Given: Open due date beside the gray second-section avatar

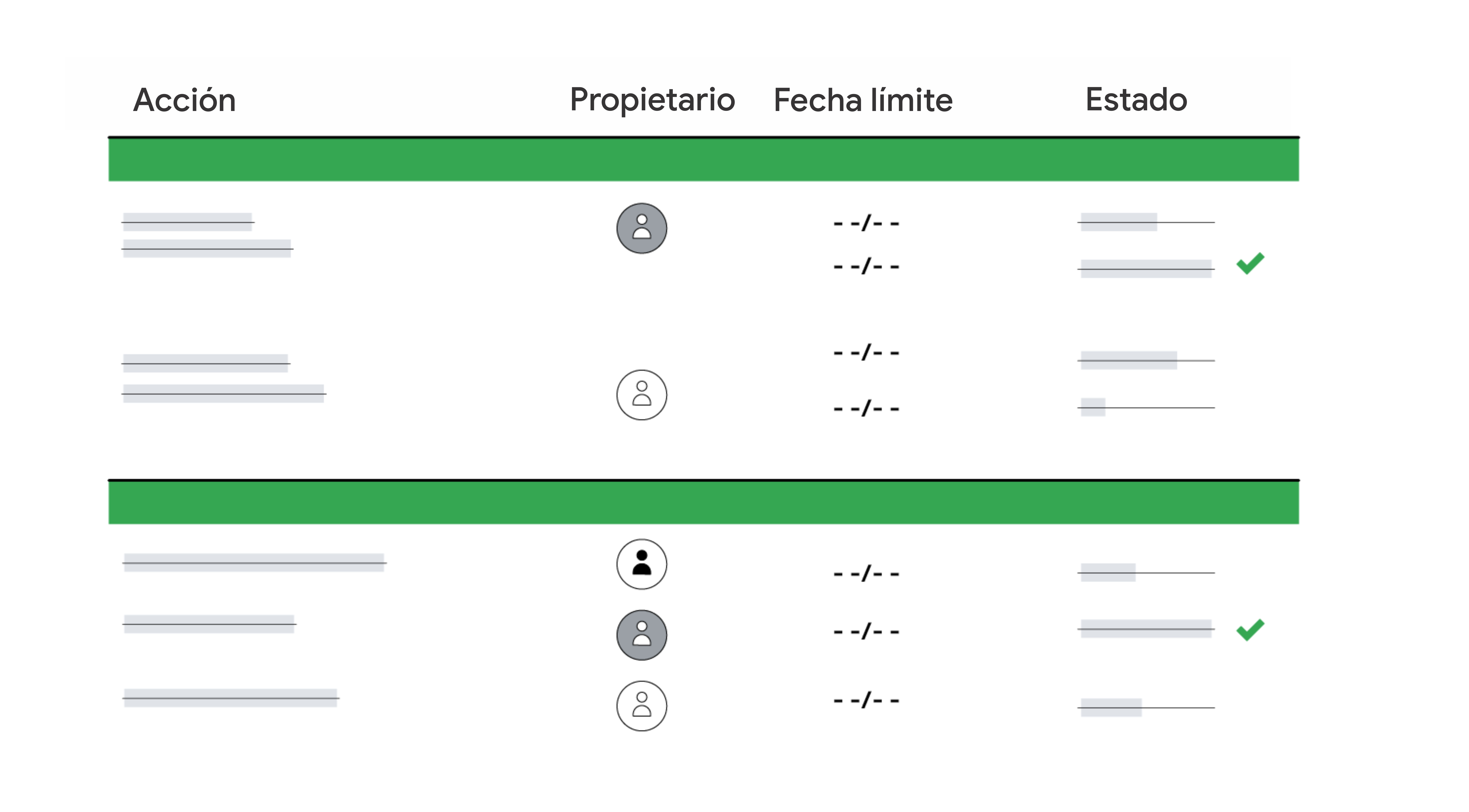Looking at the screenshot, I should (x=866, y=631).
